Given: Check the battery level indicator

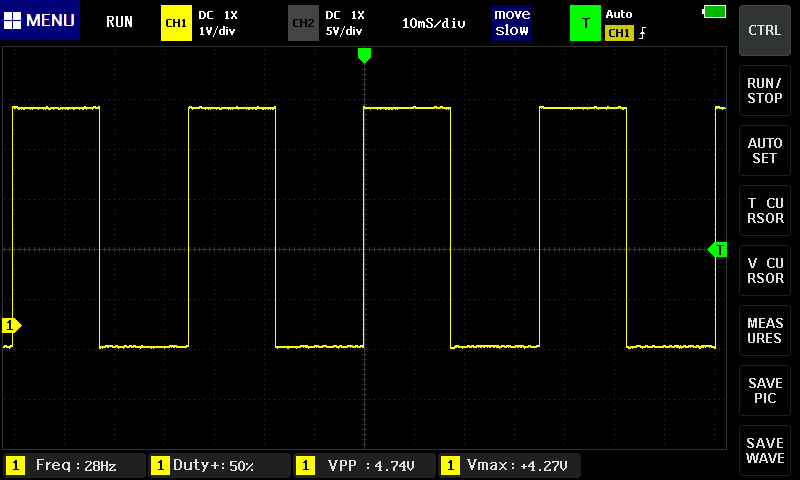Looking at the screenshot, I should [714, 12].
